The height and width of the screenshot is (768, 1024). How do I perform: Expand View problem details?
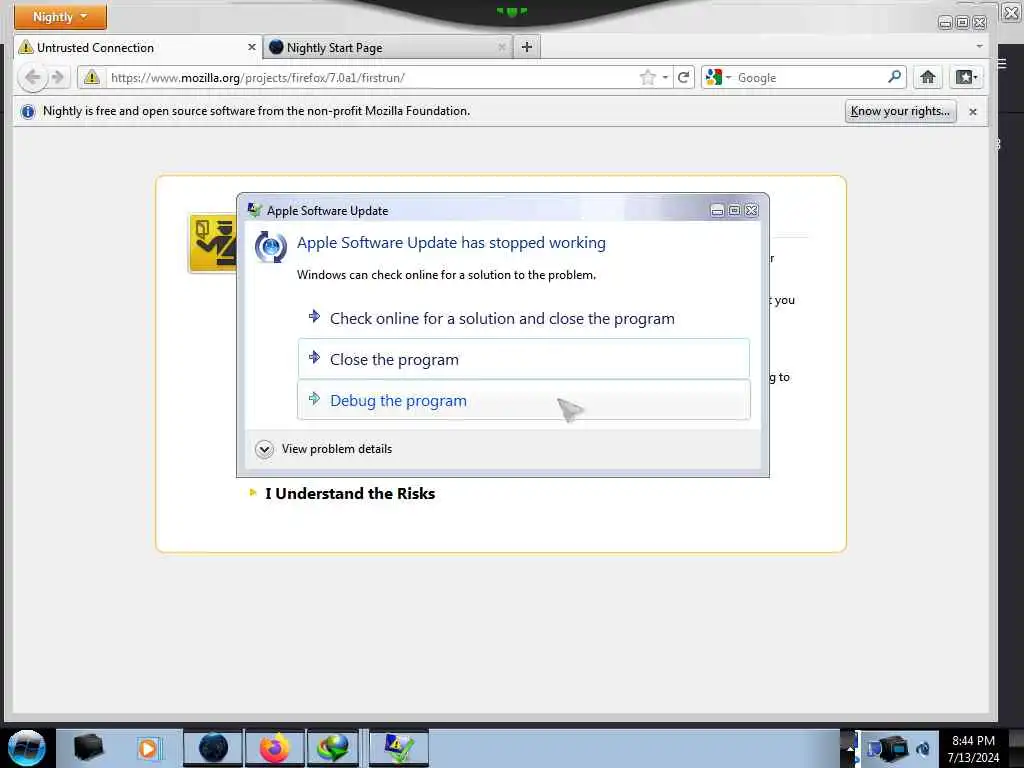[x=324, y=449]
